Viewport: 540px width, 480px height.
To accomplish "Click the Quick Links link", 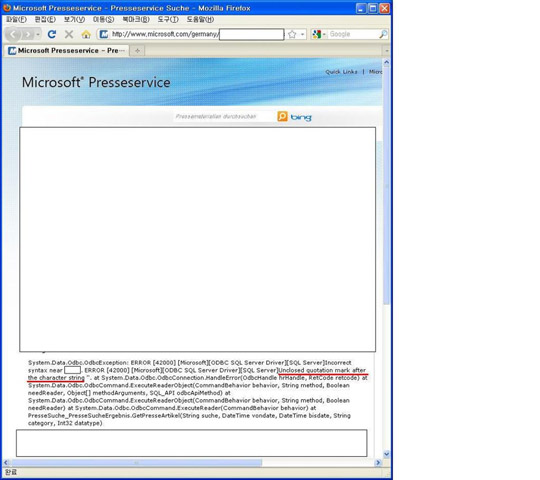I will (x=341, y=72).
